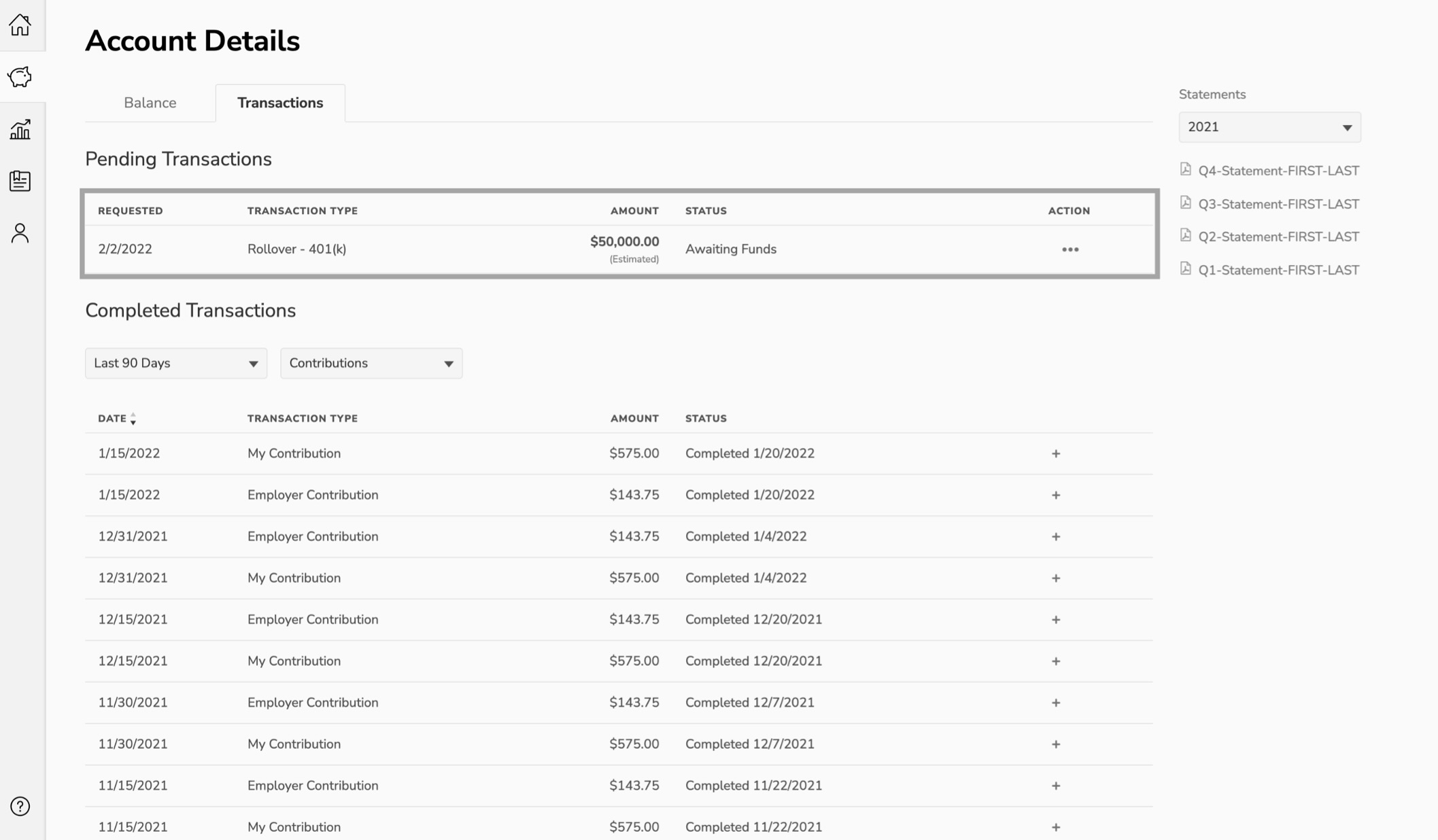This screenshot has height=840, width=1438.
Task: Expand My Contribution row dated 1/15/2022
Action: pos(1056,453)
